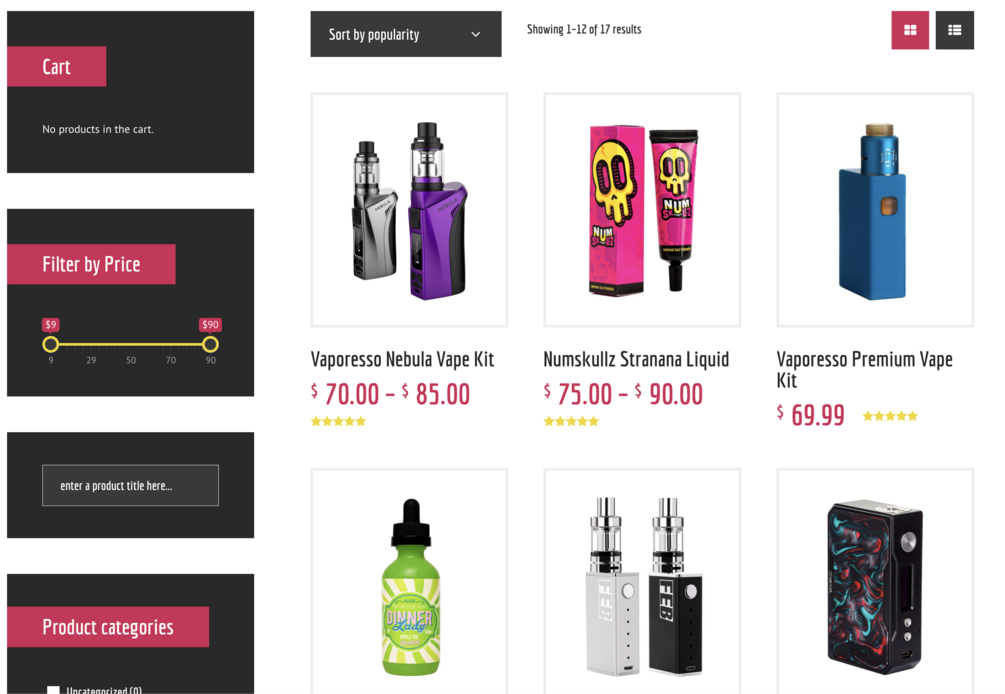This screenshot has width=1005, height=694.
Task: Click the Vaporesso Nebula Vape Kit image
Action: coord(410,210)
